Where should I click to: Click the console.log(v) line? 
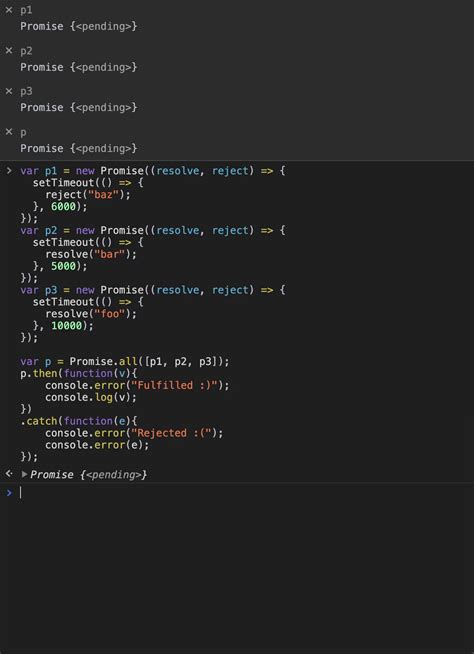click(x=91, y=397)
